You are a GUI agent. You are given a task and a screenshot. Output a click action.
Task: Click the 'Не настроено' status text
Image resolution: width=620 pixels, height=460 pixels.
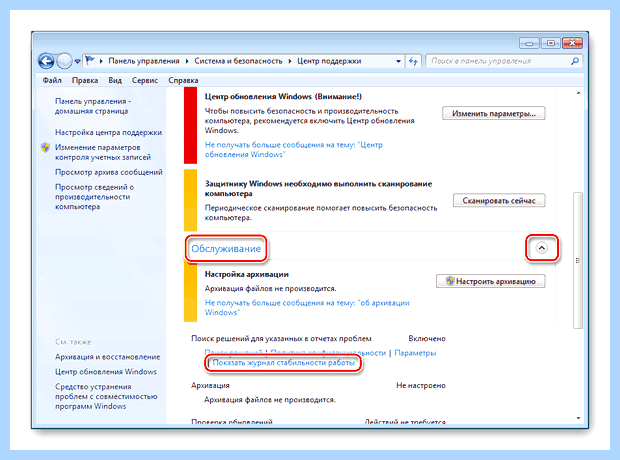(421, 385)
